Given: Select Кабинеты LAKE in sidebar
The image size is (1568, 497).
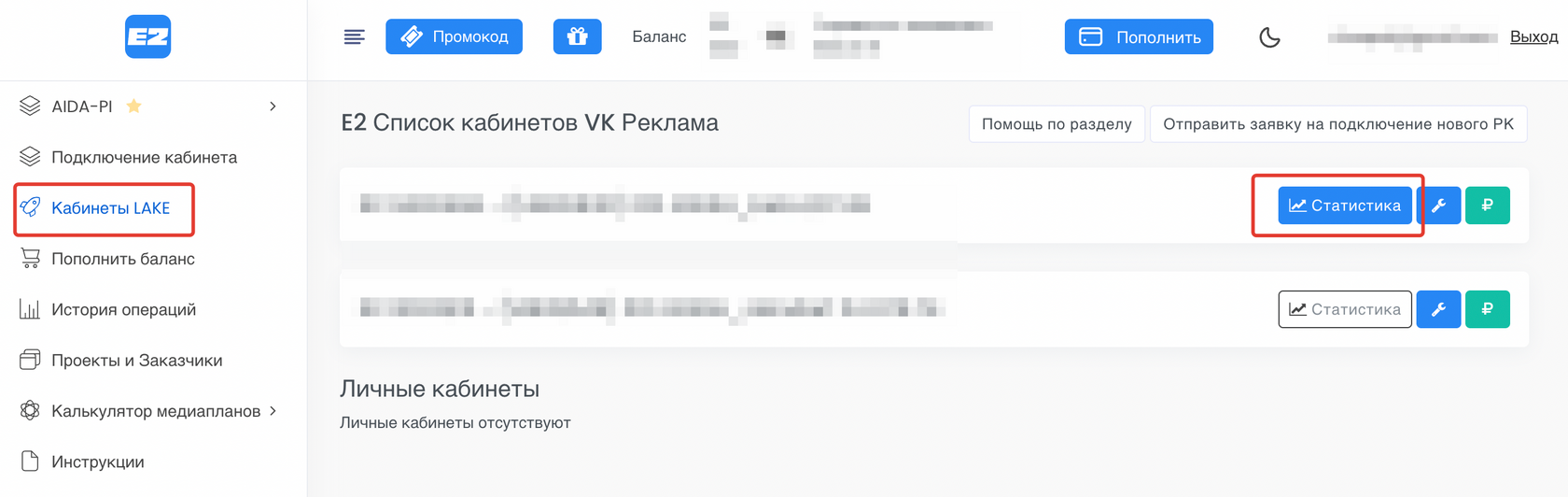Looking at the screenshot, I should point(110,208).
